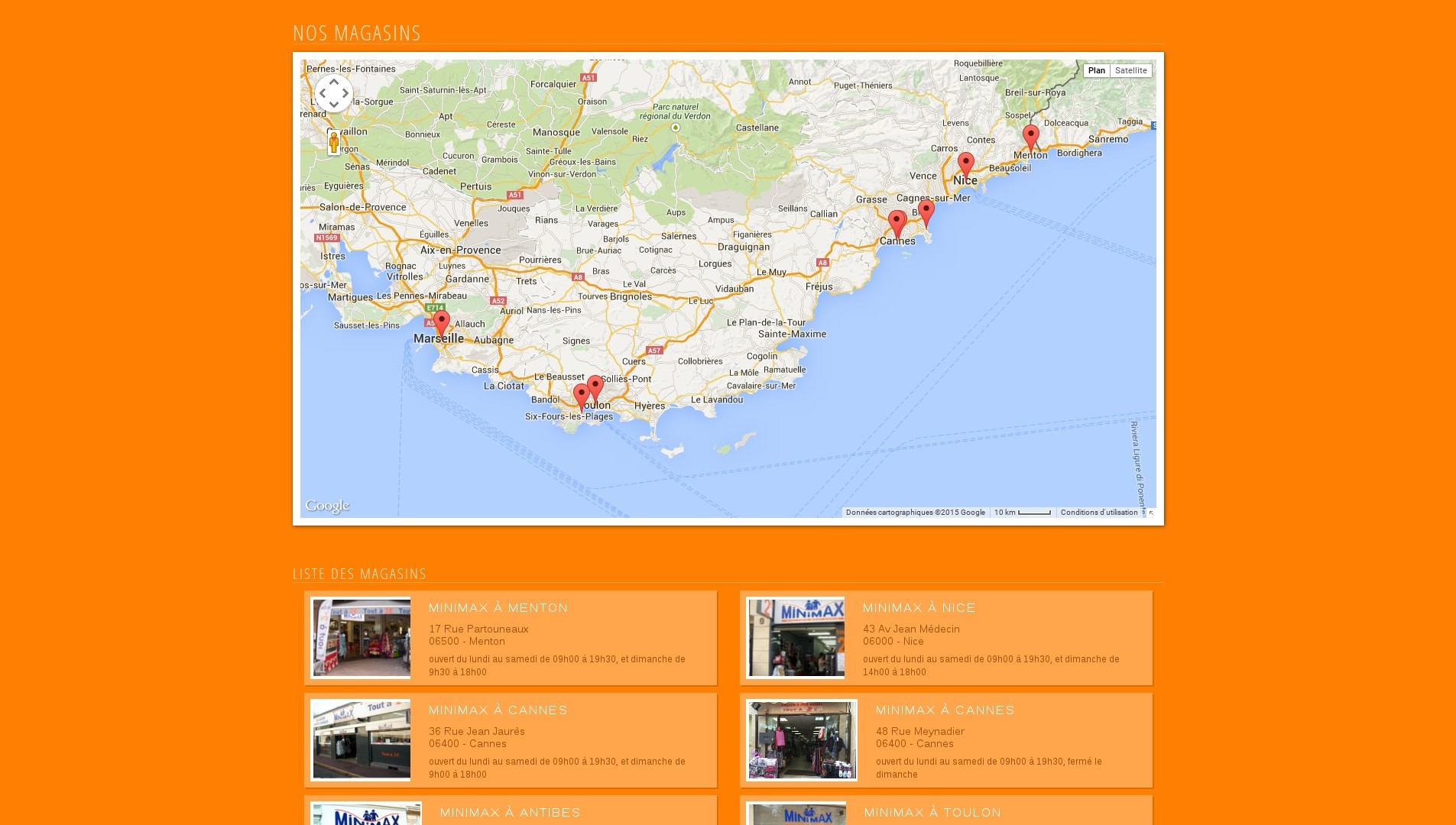Click the Fréjus label on map
This screenshot has height=825, width=1456.
[819, 287]
